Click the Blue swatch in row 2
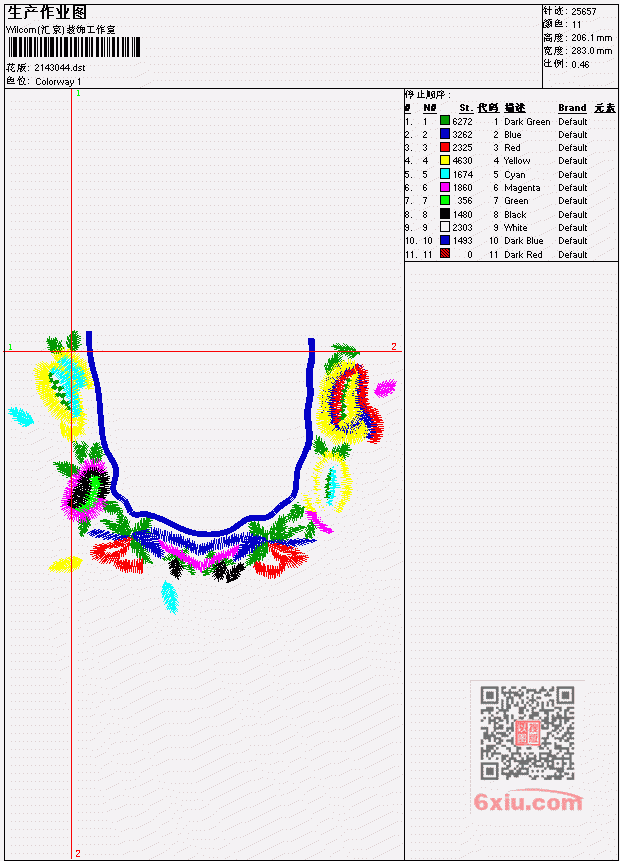 pos(445,134)
